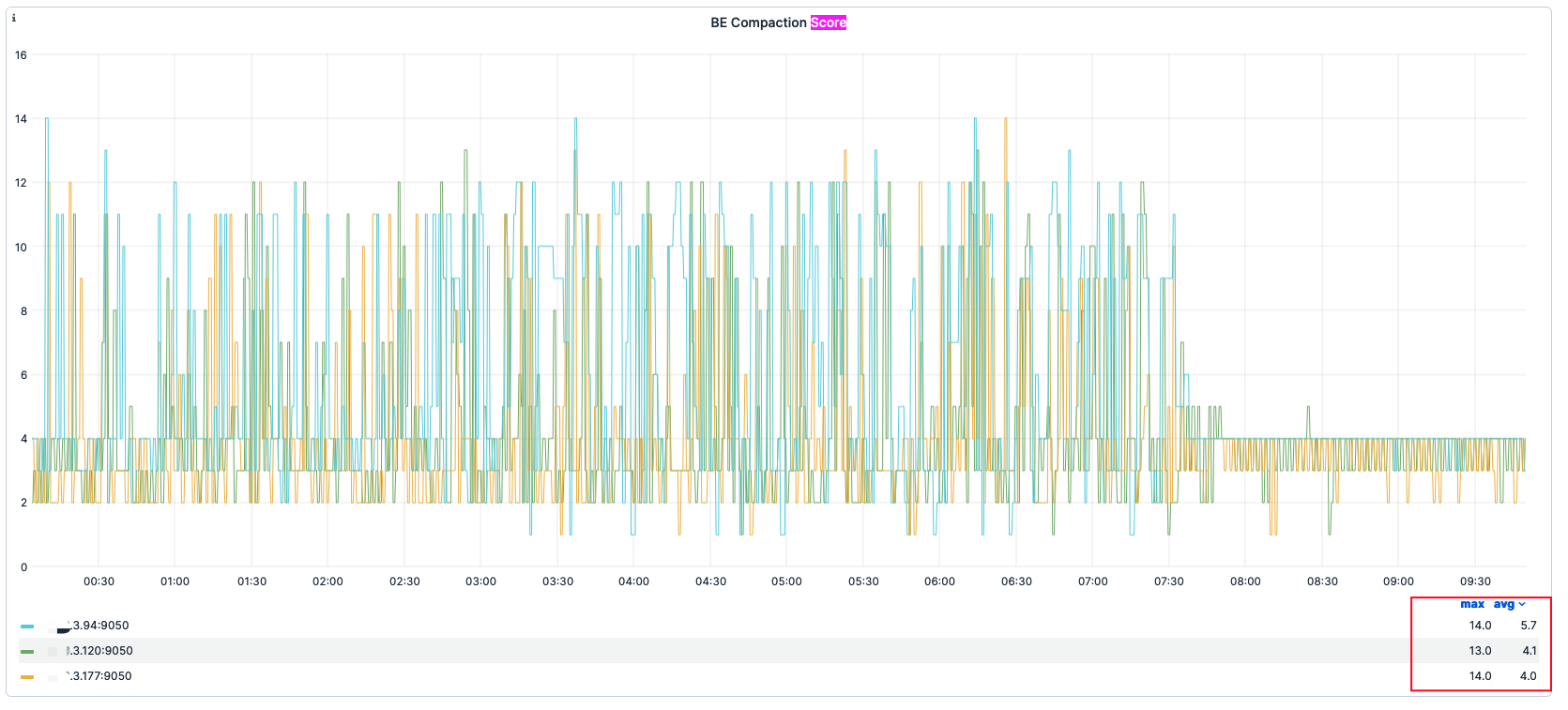Click the 12 y-axis label
The width and height of the screenshot is (1568, 710).
[x=21, y=183]
